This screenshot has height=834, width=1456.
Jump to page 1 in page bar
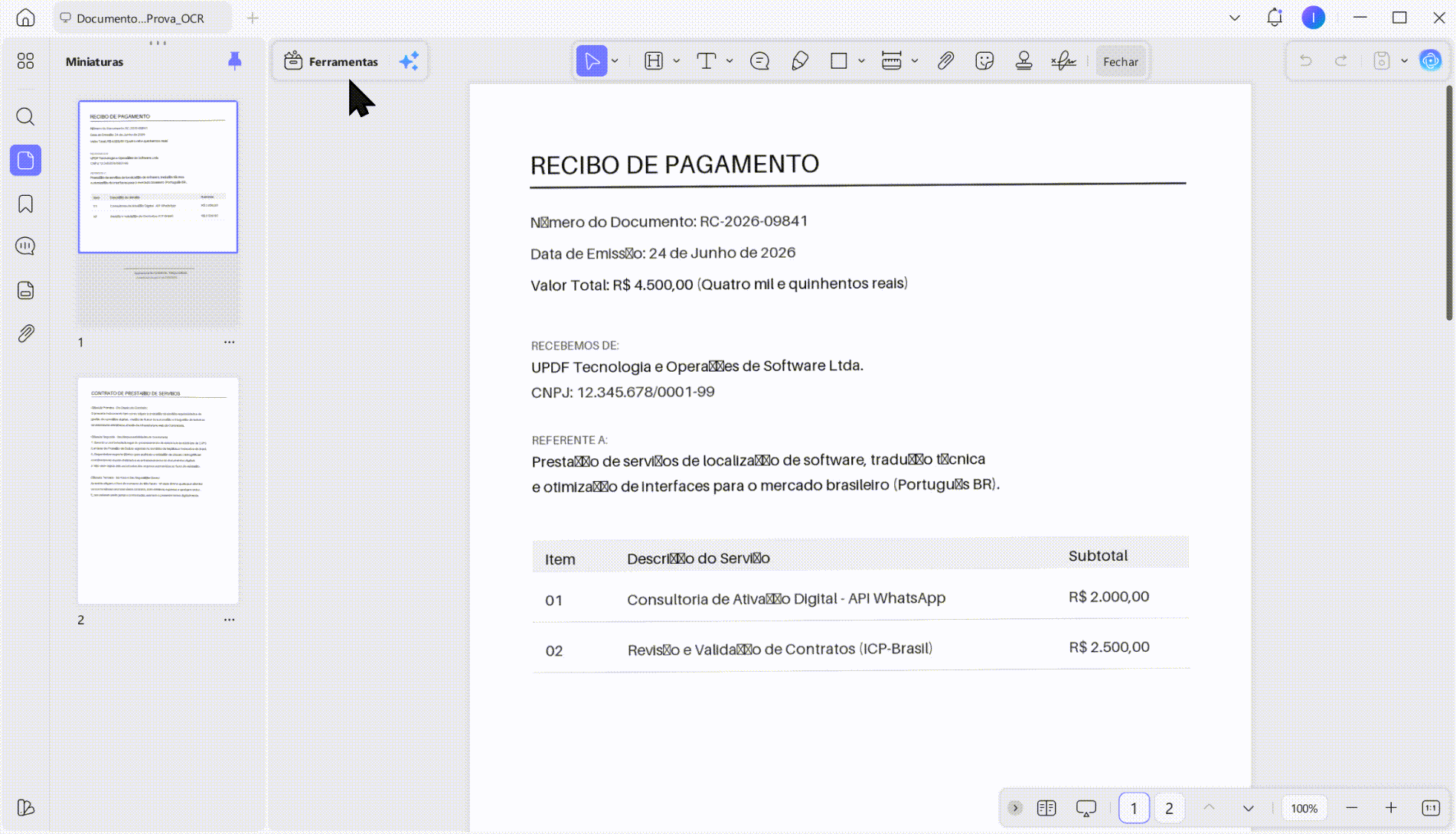pos(1134,808)
